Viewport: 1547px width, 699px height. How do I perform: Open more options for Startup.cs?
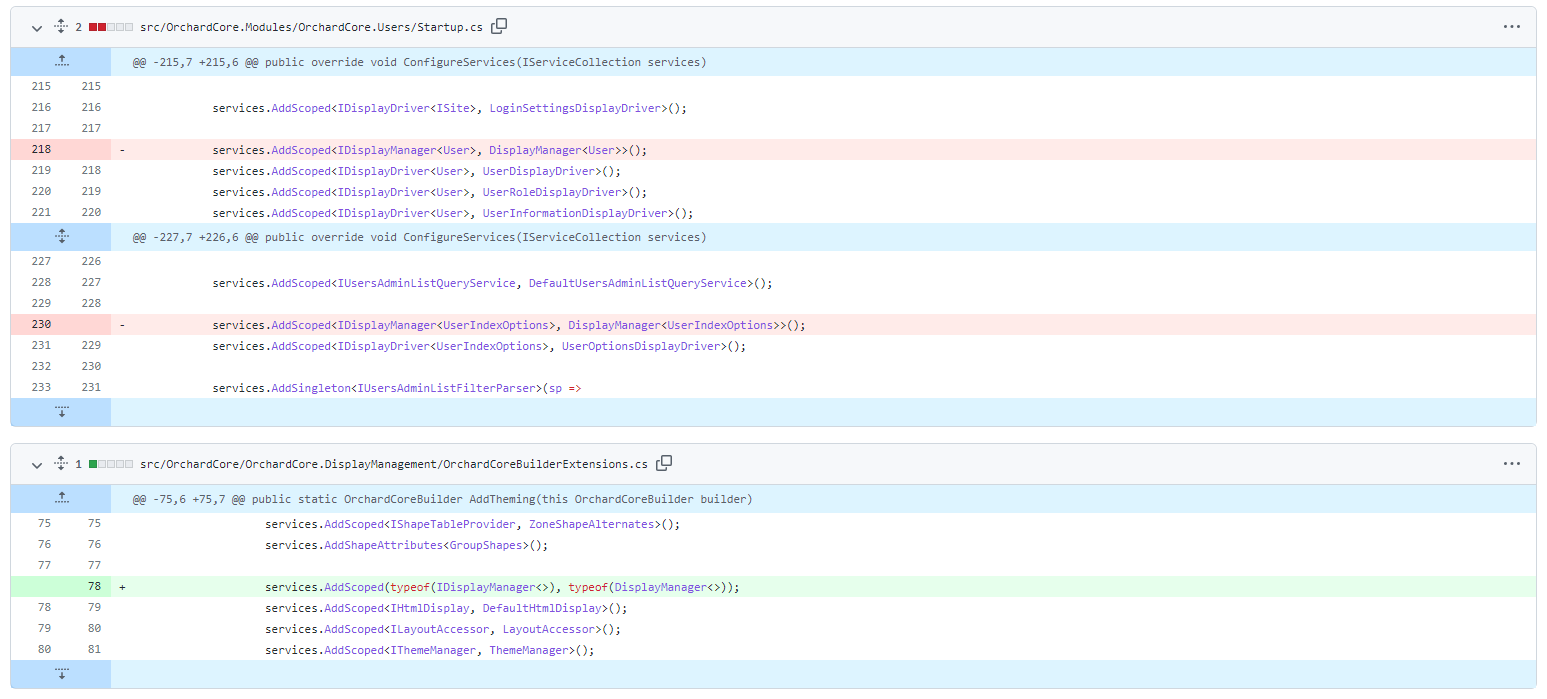click(x=1511, y=27)
